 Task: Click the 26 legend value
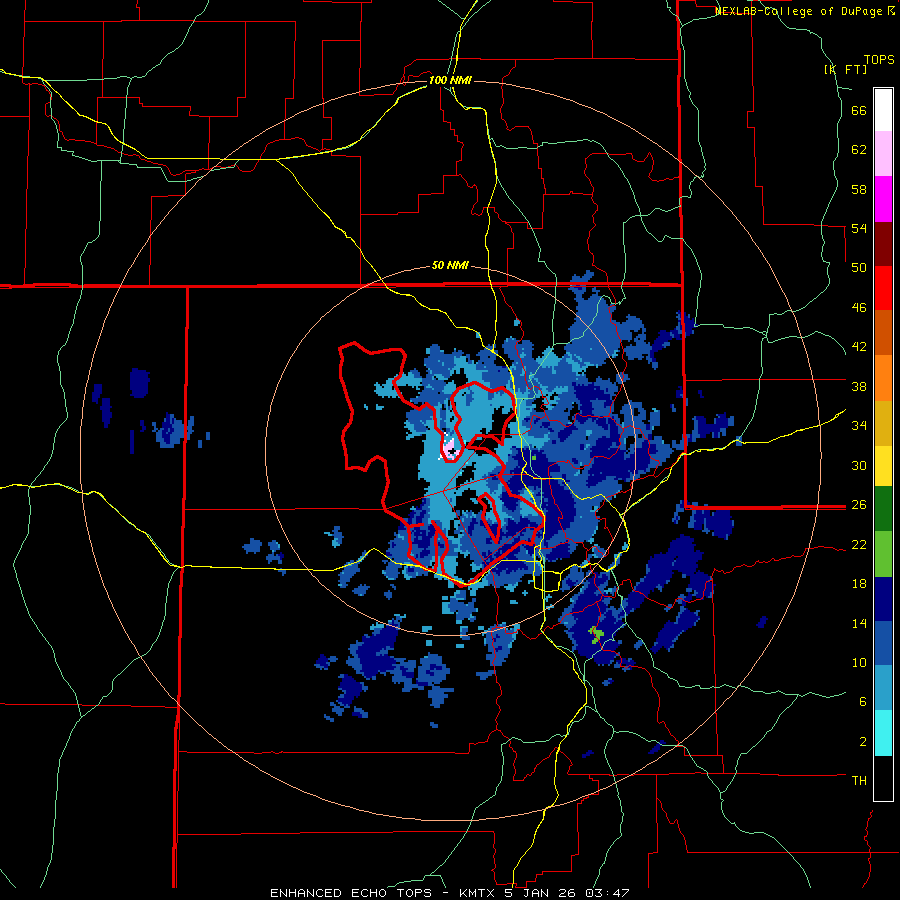(x=859, y=505)
